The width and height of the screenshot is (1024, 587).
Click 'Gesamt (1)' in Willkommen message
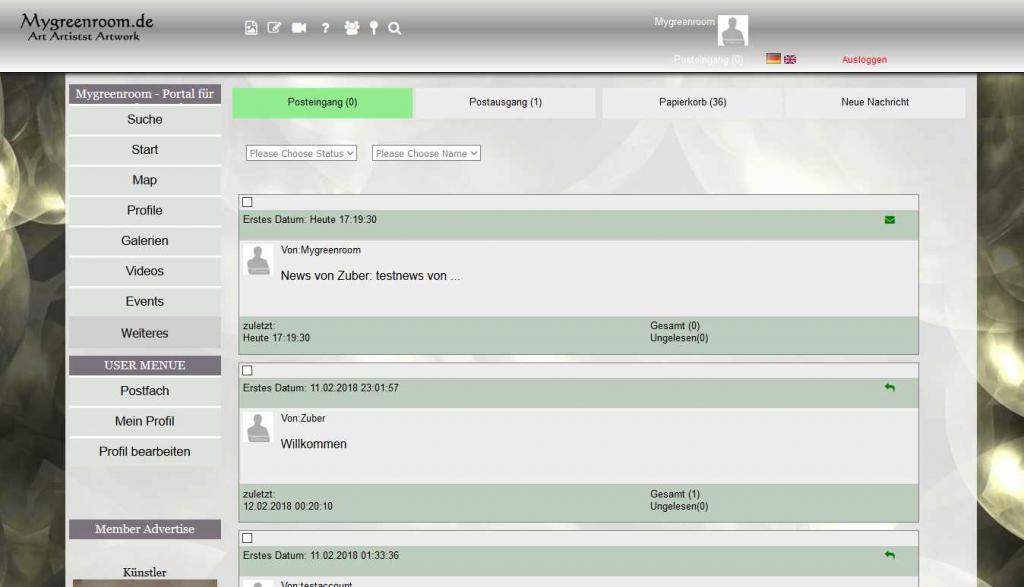(675, 494)
